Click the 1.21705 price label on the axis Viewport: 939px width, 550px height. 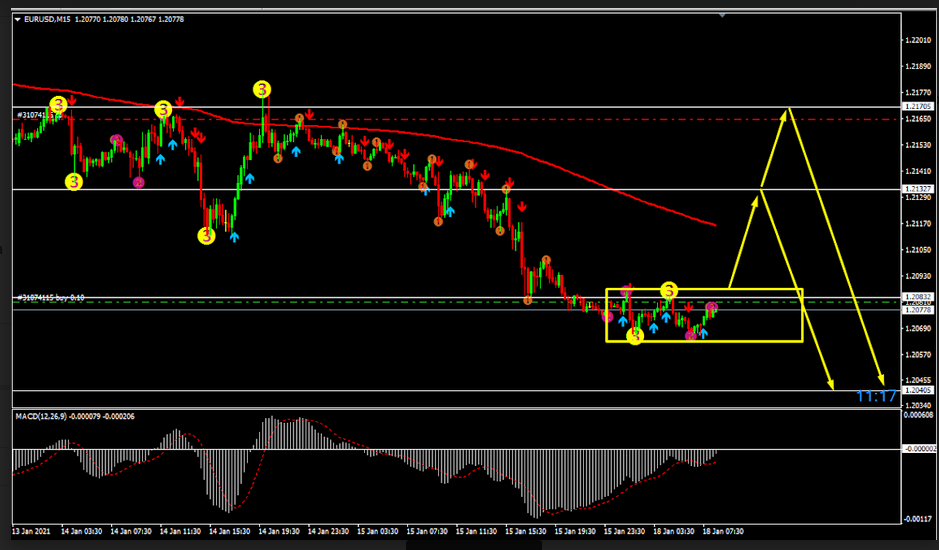(x=917, y=106)
